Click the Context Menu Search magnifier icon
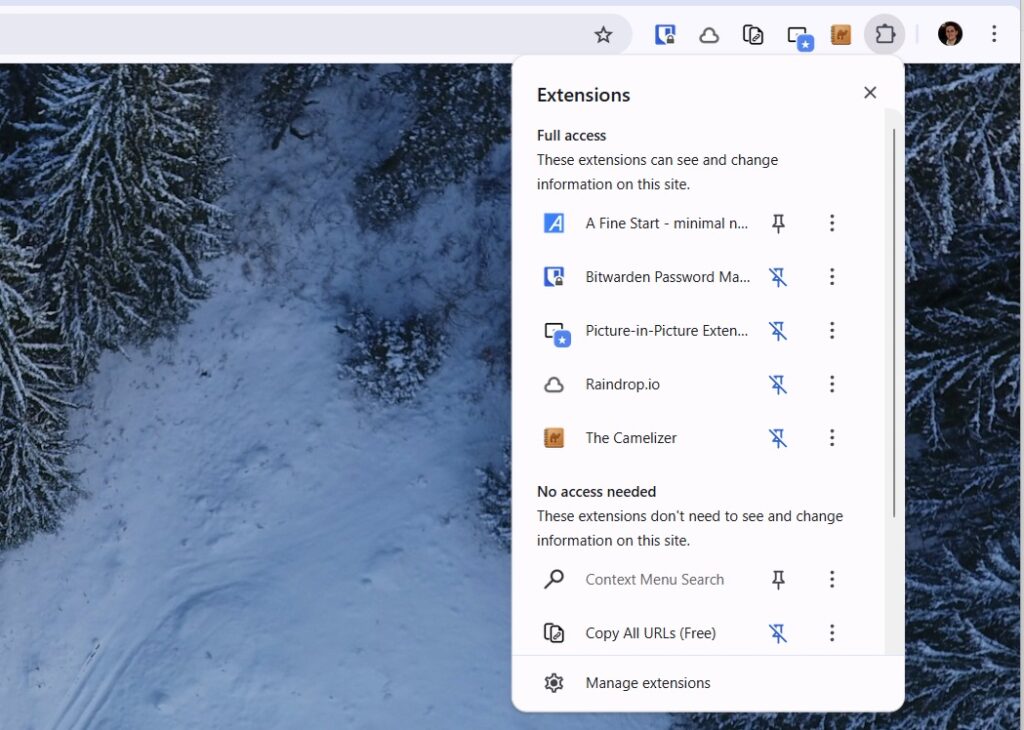This screenshot has height=730, width=1024. tap(554, 579)
